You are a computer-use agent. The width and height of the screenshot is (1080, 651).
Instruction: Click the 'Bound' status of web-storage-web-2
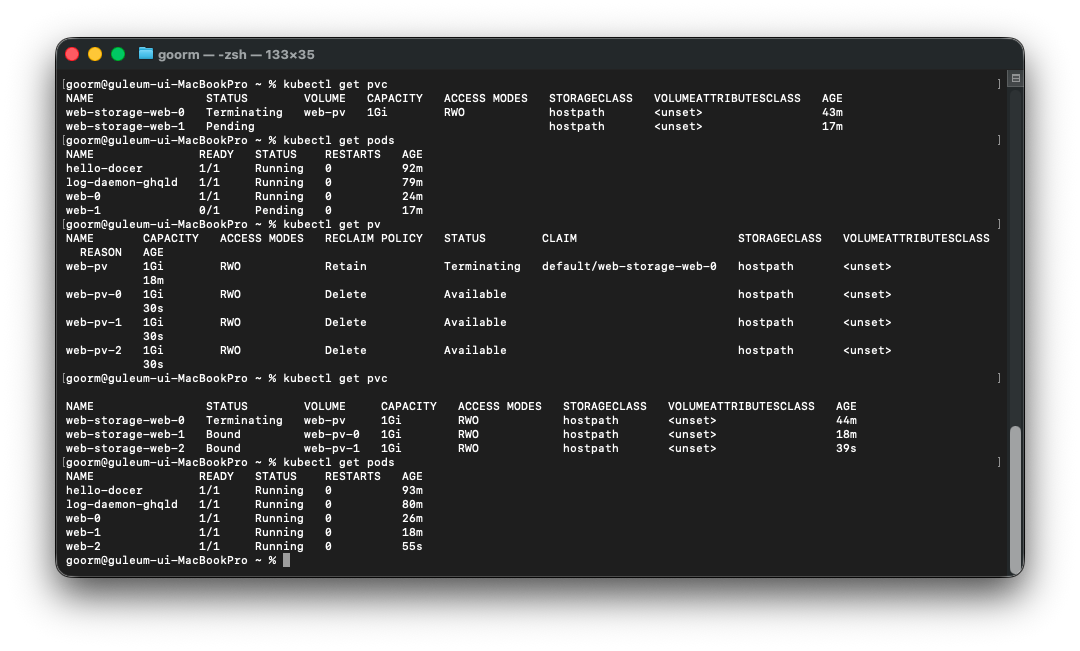pyautogui.click(x=223, y=448)
